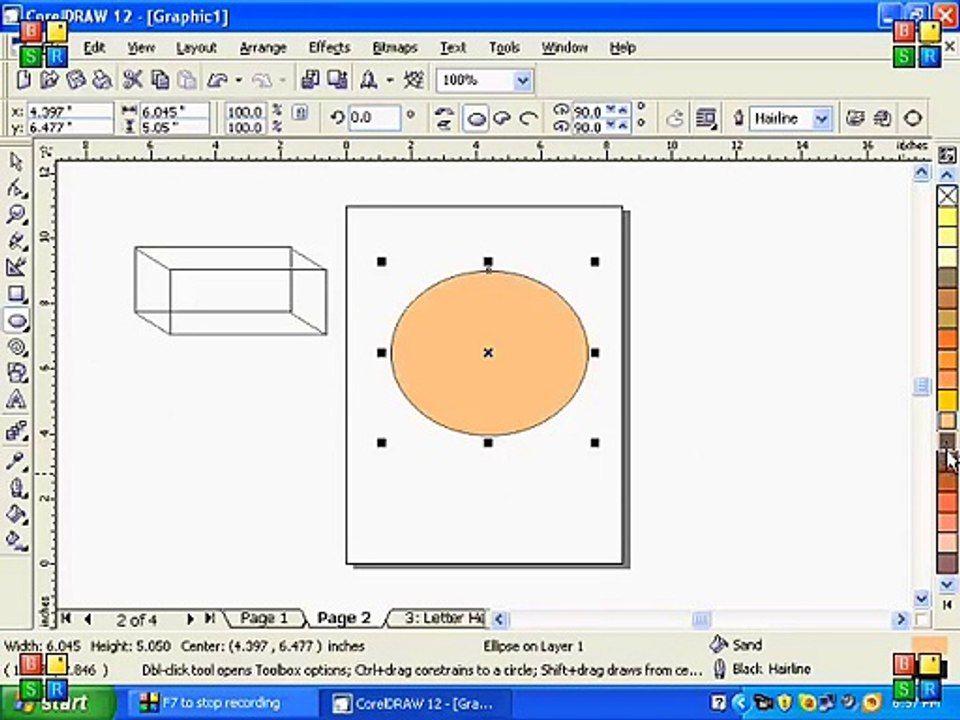
Task: Click the Wrap Paragraph Text icon
Action: 706,118
